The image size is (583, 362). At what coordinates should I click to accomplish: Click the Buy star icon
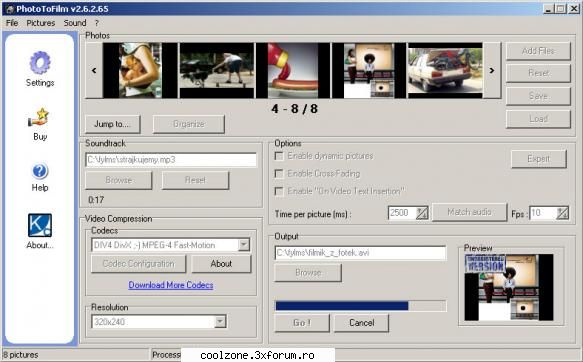(x=39, y=118)
